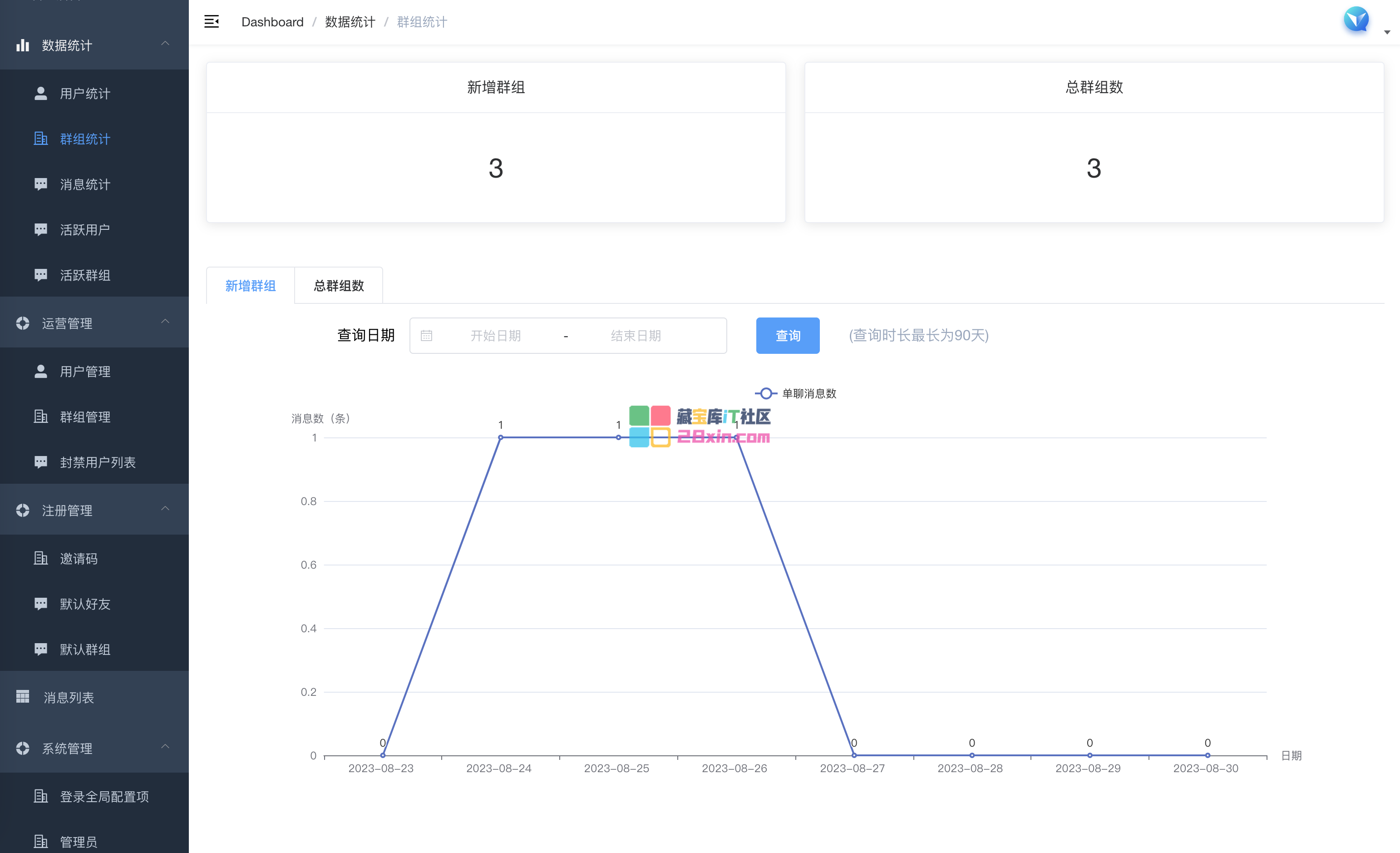Select the 新增群组 tab
Screen dimensions: 1400x853
pyautogui.click(x=251, y=286)
